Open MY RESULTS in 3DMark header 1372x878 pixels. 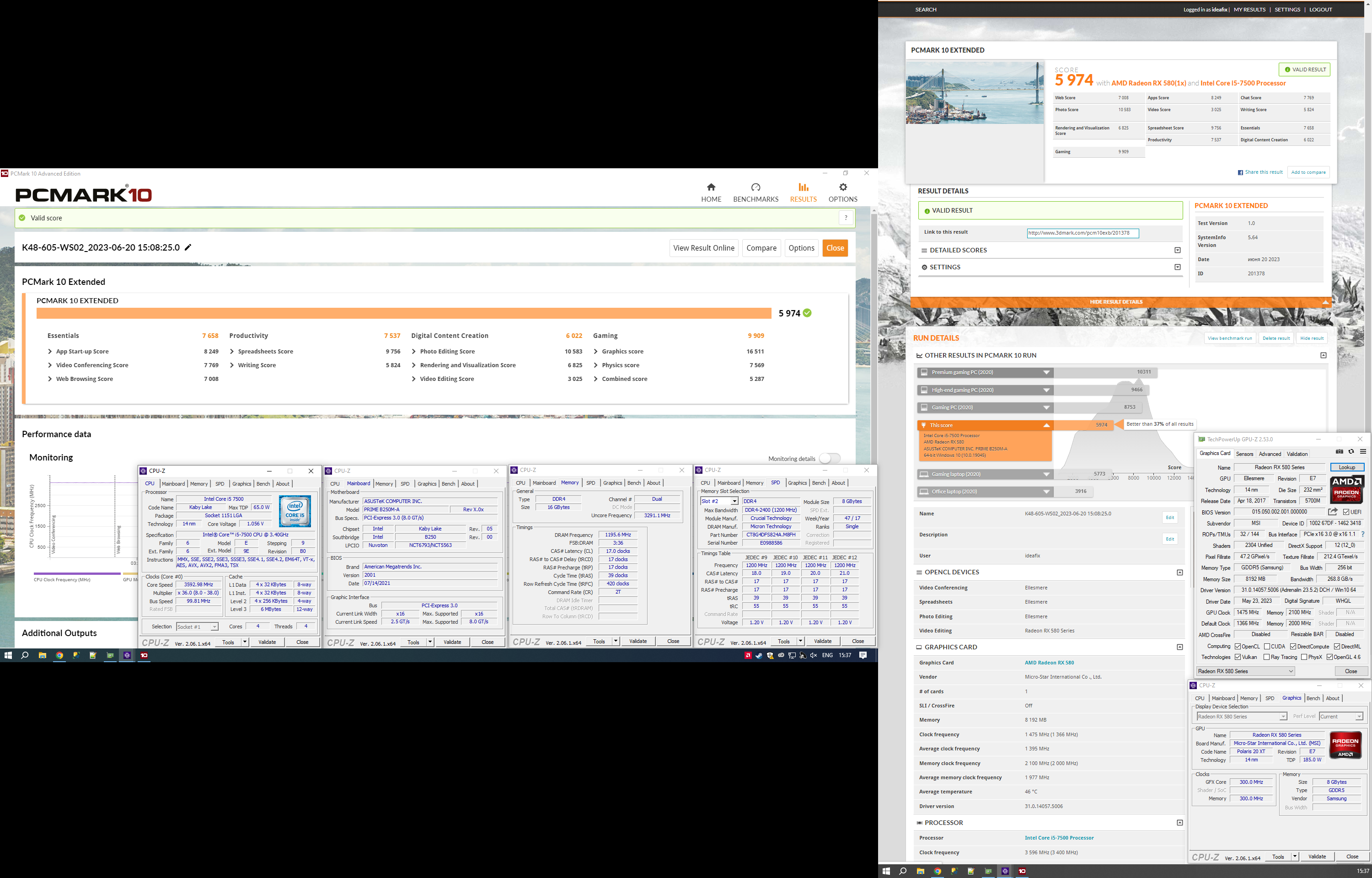(1249, 10)
